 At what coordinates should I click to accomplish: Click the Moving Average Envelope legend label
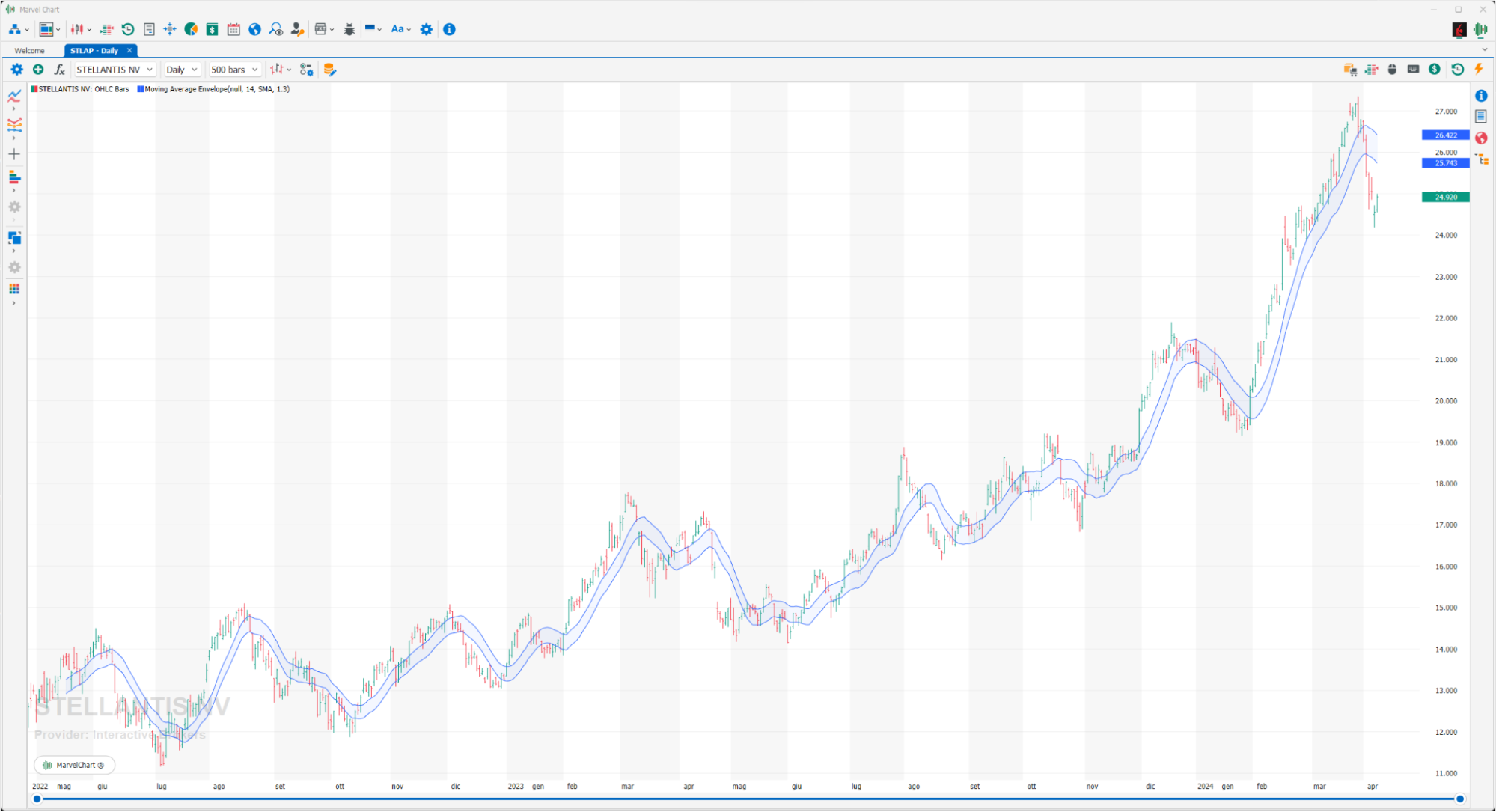tap(217, 89)
